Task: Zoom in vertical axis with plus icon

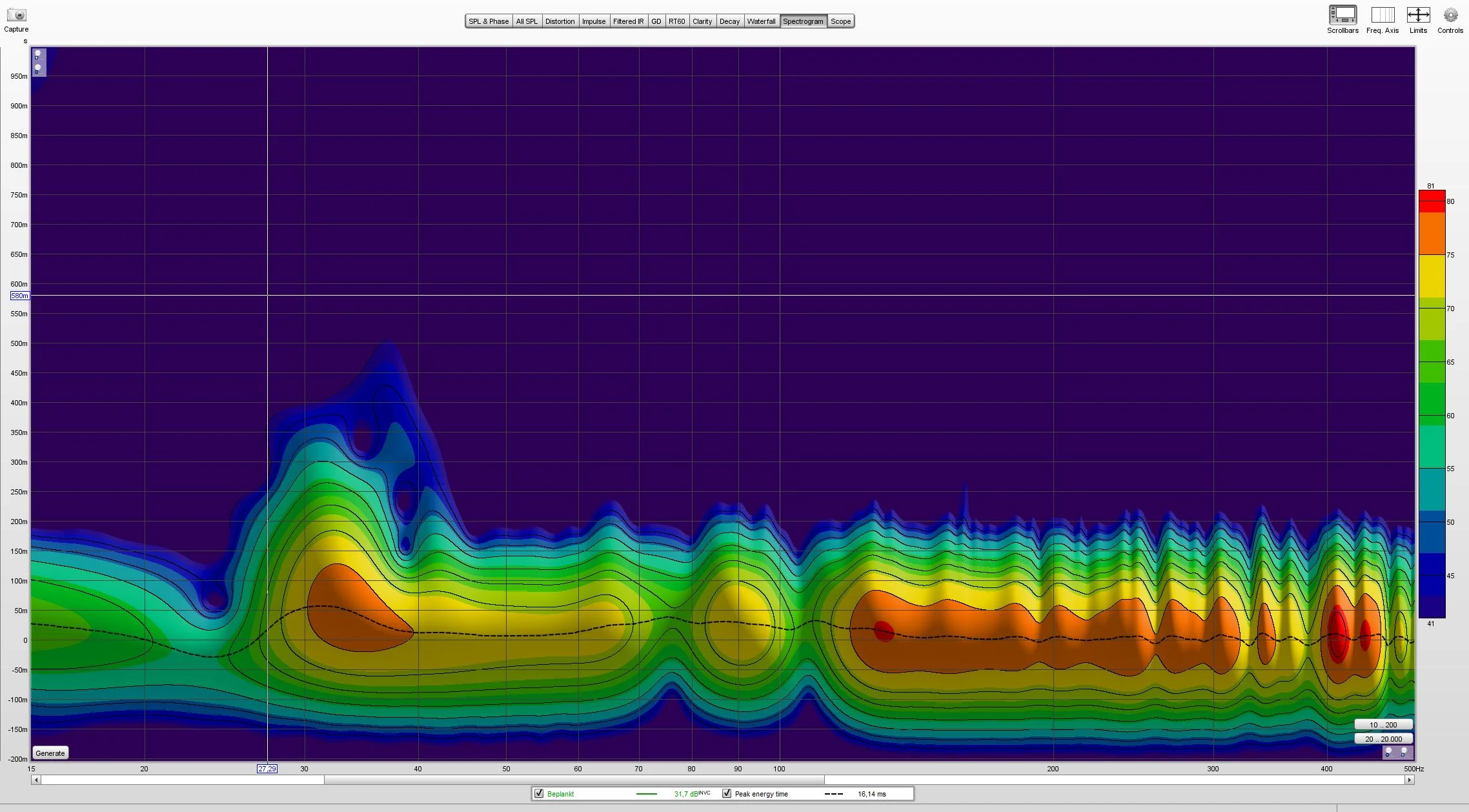Action: 38,55
